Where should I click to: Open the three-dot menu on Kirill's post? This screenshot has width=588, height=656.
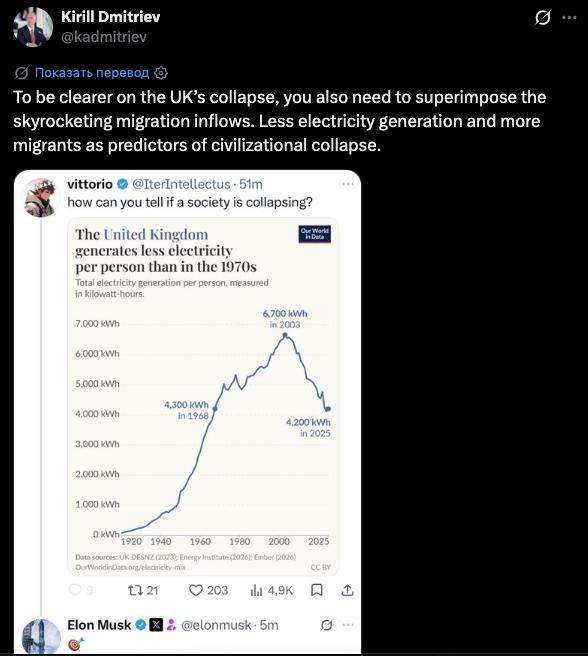coord(569,18)
